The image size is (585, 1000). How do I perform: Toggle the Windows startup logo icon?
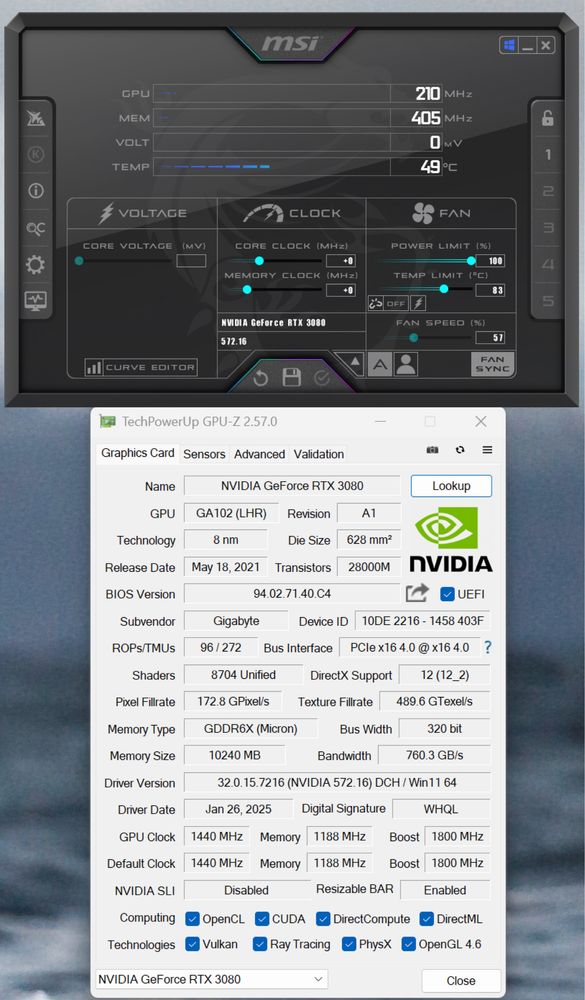(509, 45)
